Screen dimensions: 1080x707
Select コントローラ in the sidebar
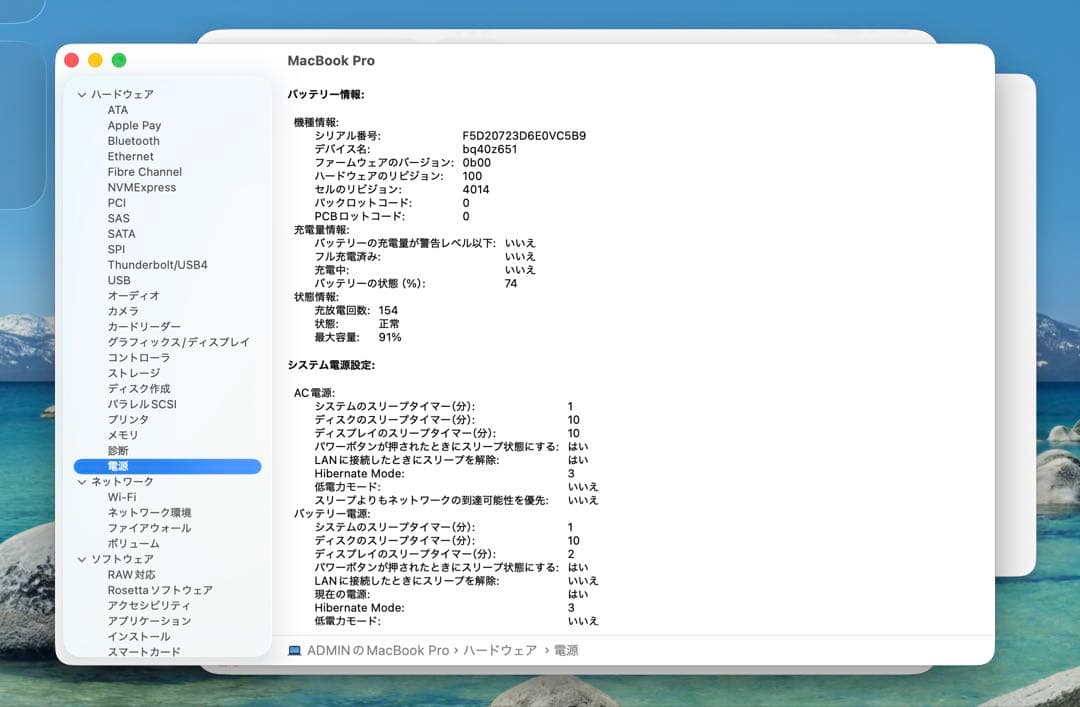(138, 358)
